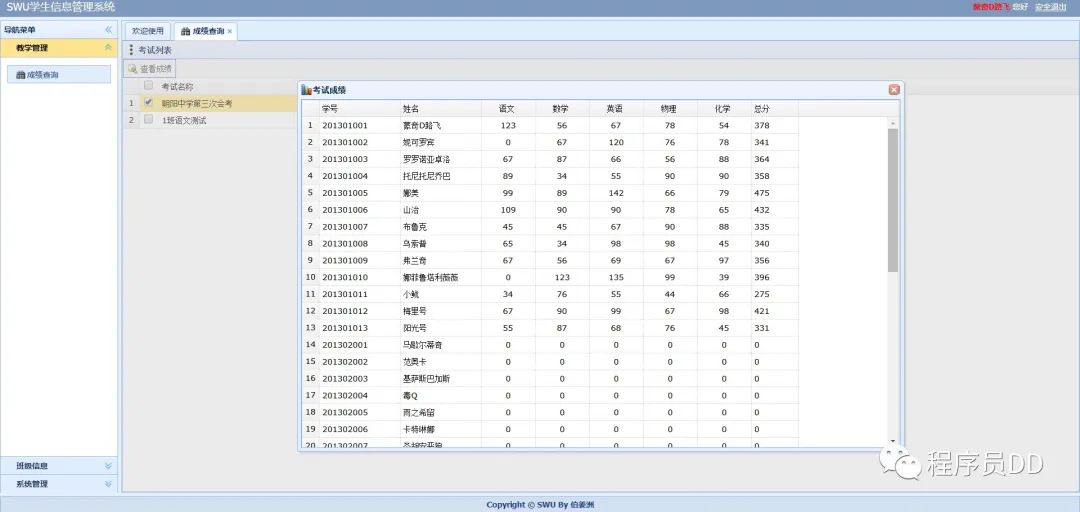Click the 考试成绩 dialog chart icon
The image size is (1080, 512).
coord(307,90)
